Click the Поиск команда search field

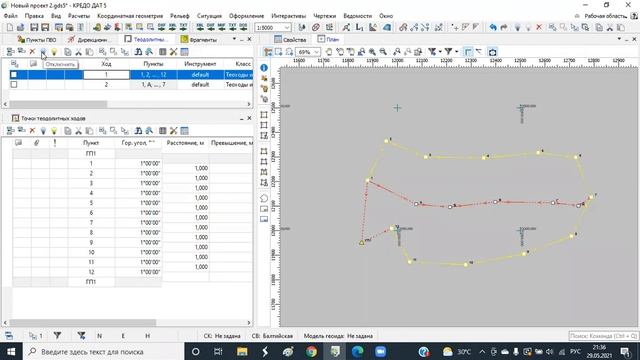coord(603,336)
